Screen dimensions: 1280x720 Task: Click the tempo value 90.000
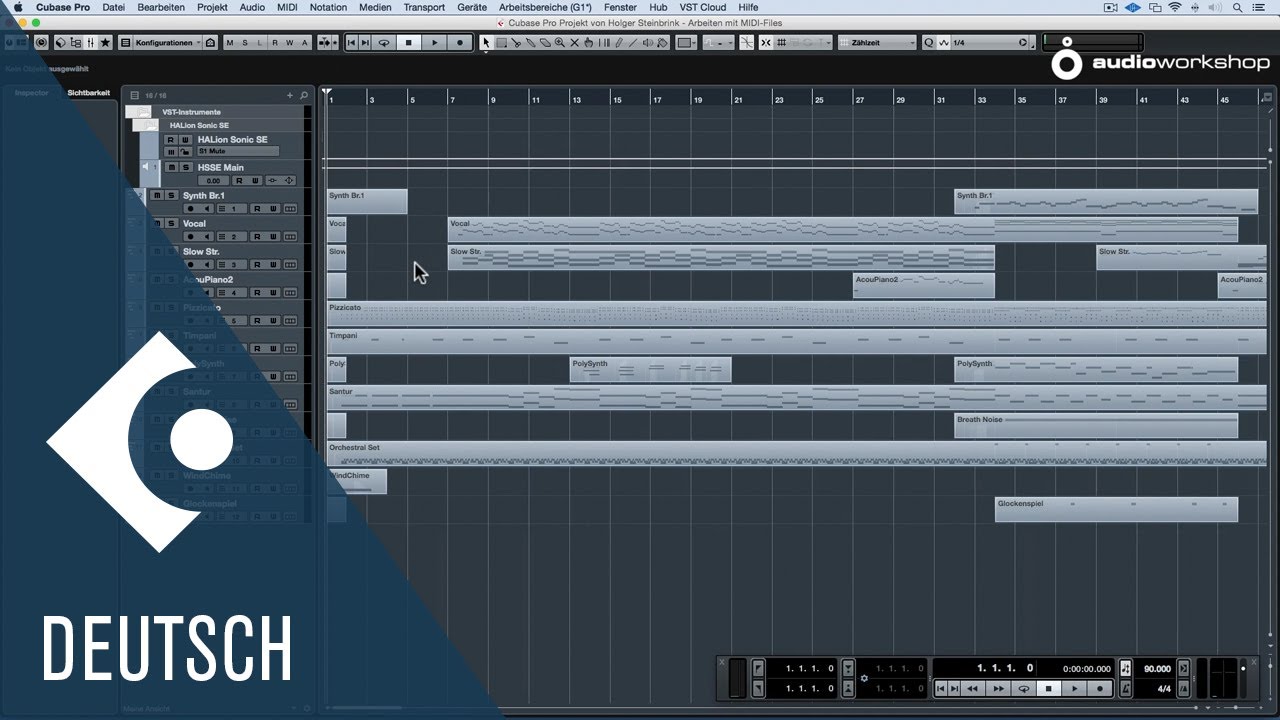pos(1158,669)
